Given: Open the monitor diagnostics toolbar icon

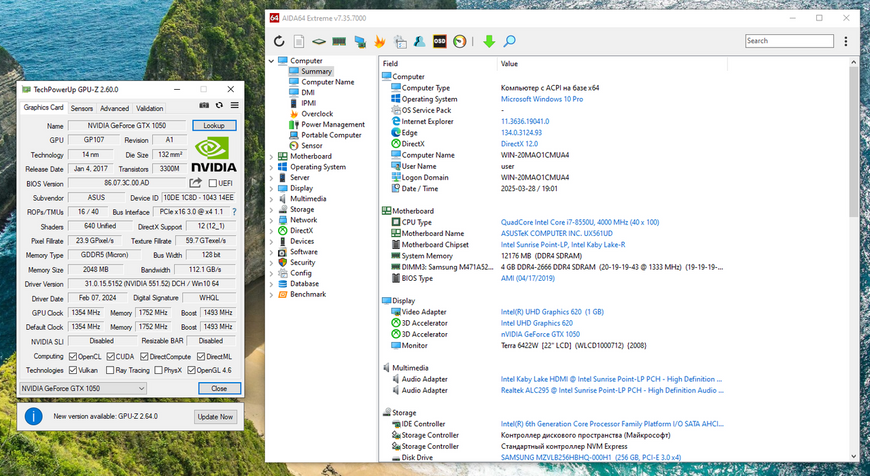Looking at the screenshot, I should (360, 41).
